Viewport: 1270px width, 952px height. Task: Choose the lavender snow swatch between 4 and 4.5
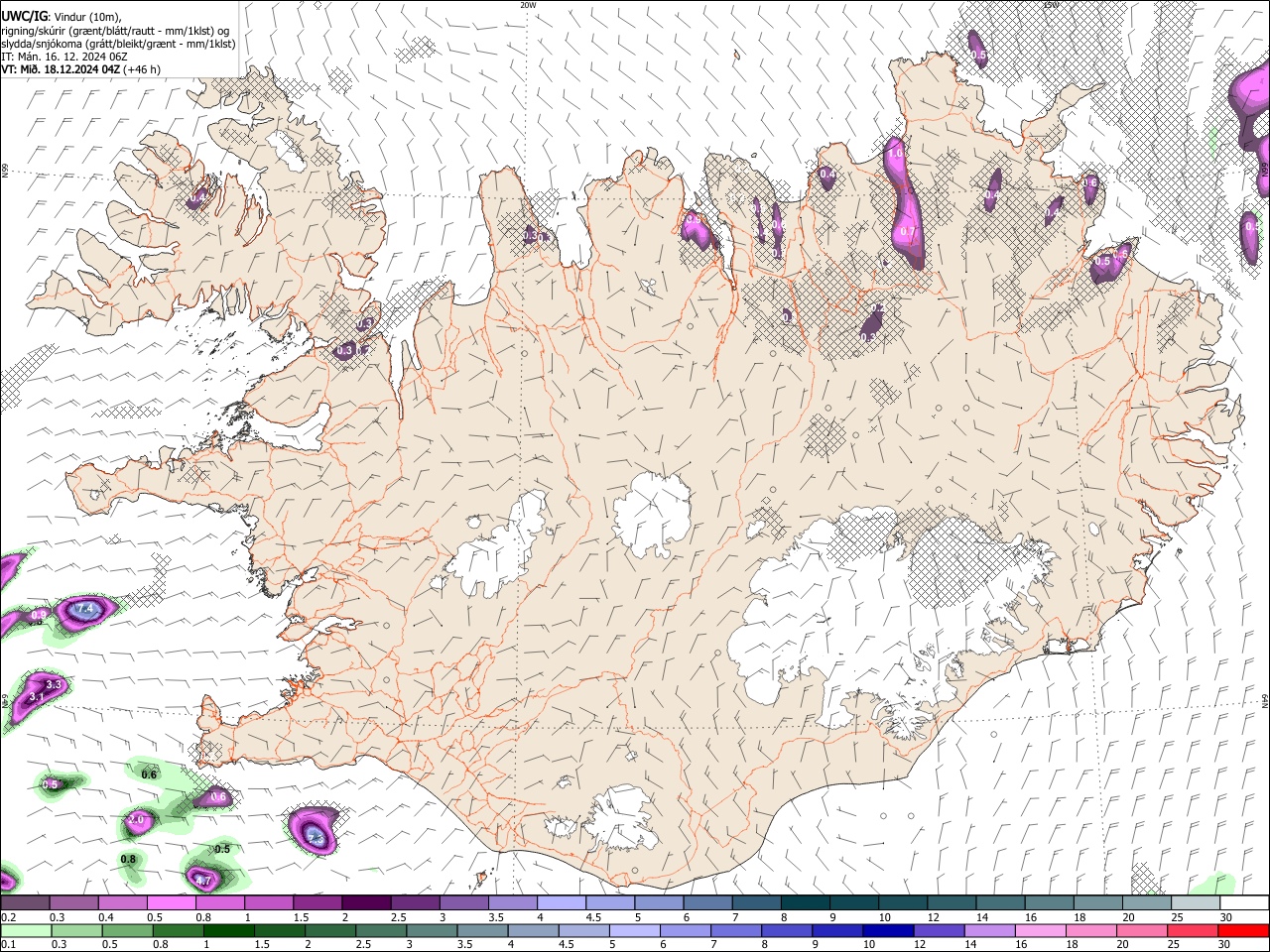562,902
